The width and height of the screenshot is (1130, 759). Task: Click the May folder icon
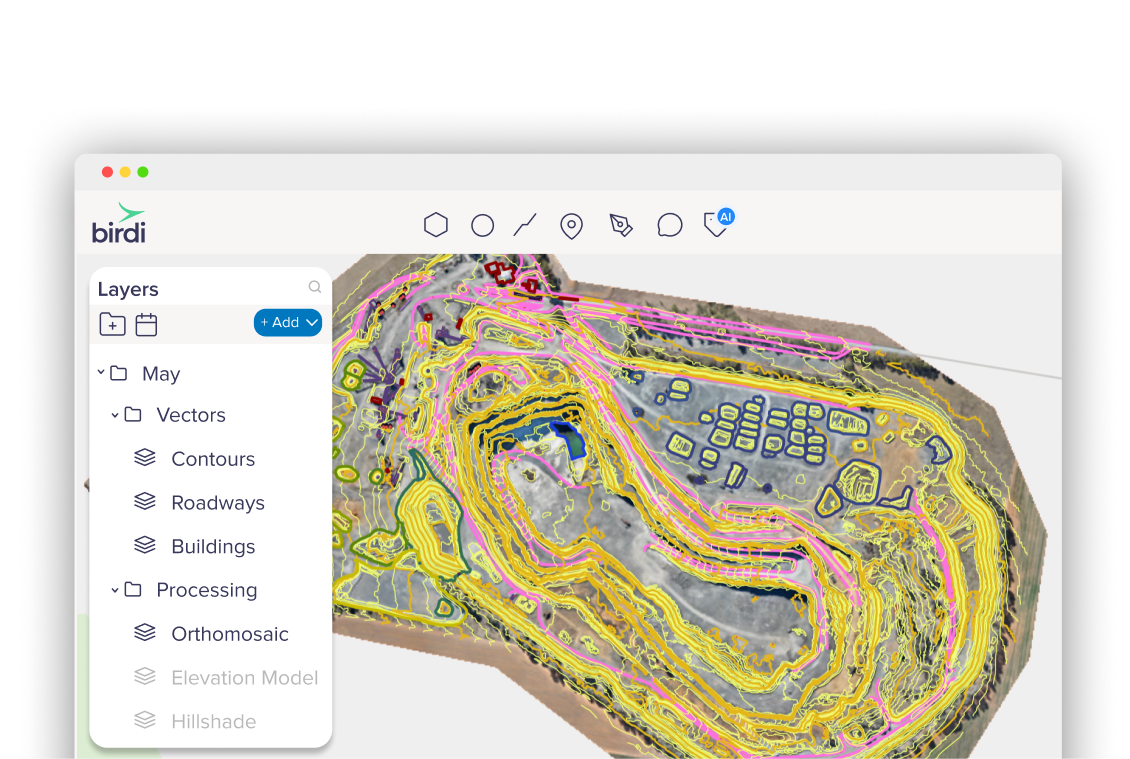click(x=119, y=373)
